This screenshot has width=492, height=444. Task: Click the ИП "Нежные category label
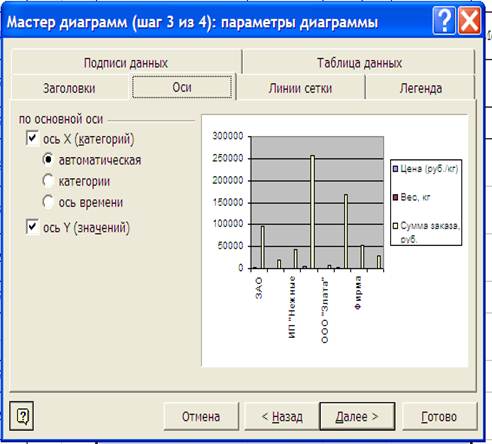(x=292, y=307)
